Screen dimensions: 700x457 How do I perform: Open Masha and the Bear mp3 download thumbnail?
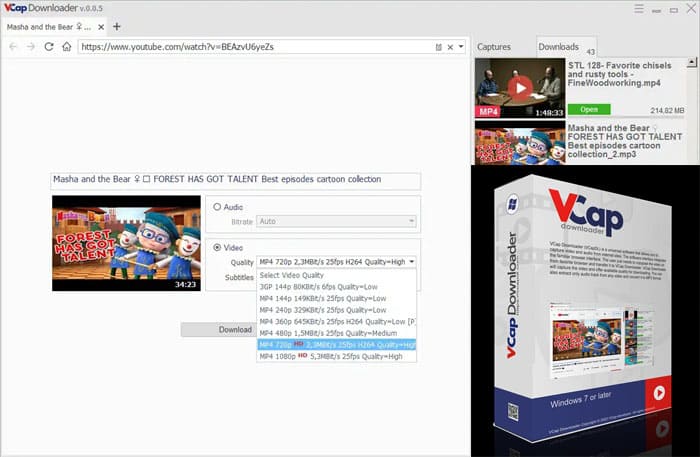tap(520, 143)
